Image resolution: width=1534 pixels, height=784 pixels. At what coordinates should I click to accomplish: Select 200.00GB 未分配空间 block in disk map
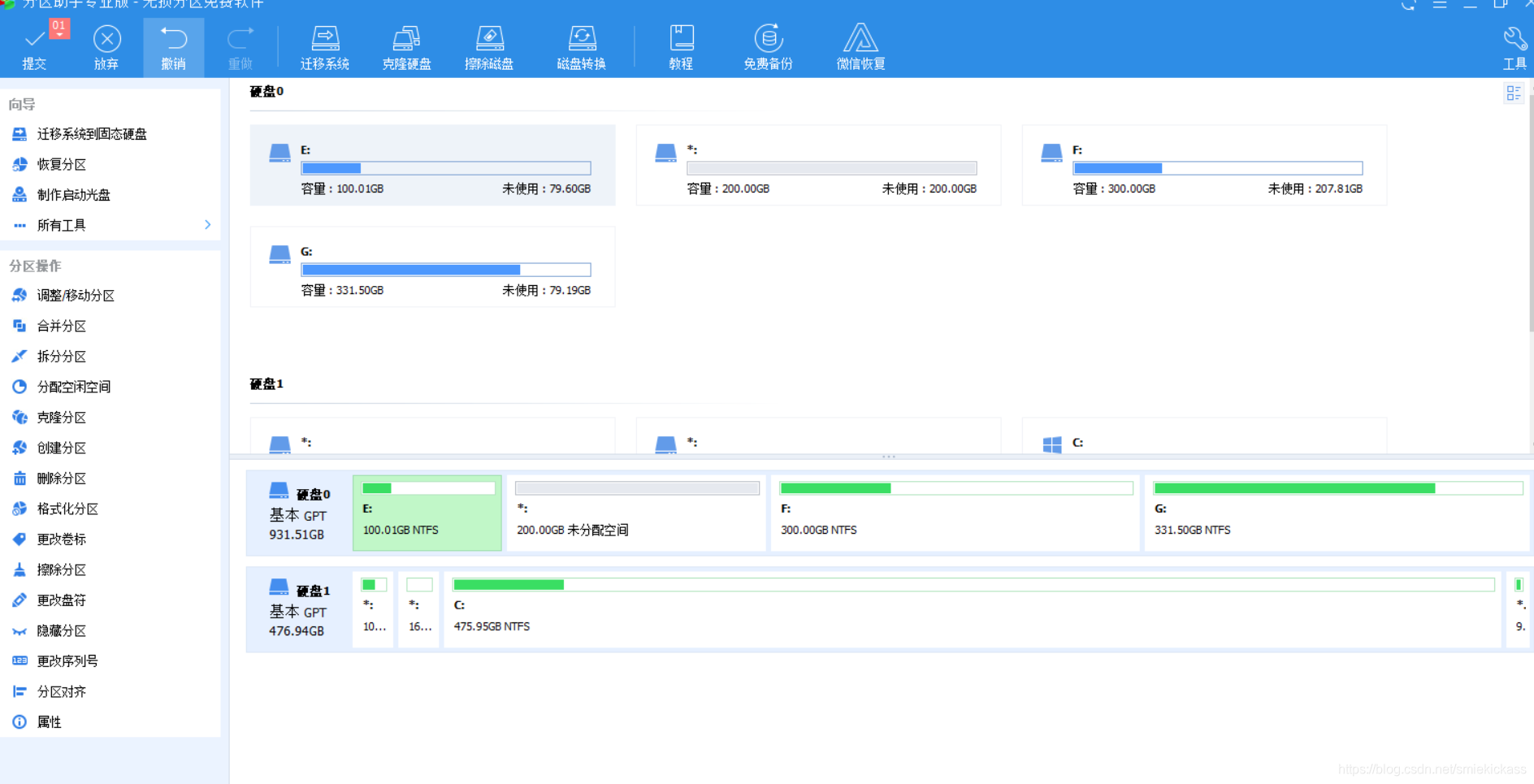click(636, 513)
